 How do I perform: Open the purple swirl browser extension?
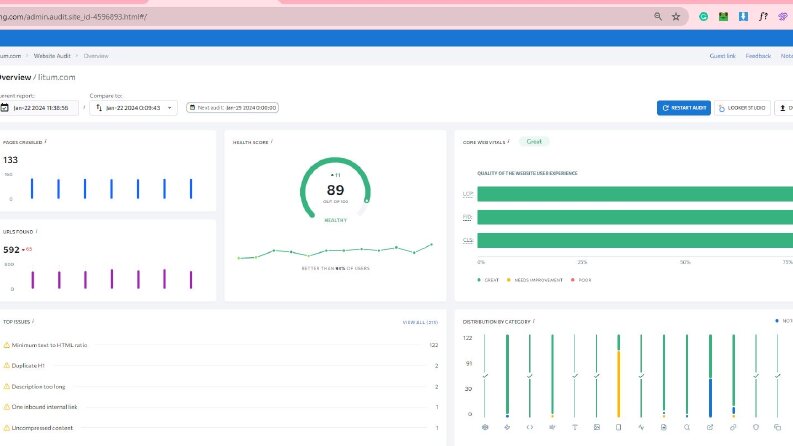click(783, 17)
